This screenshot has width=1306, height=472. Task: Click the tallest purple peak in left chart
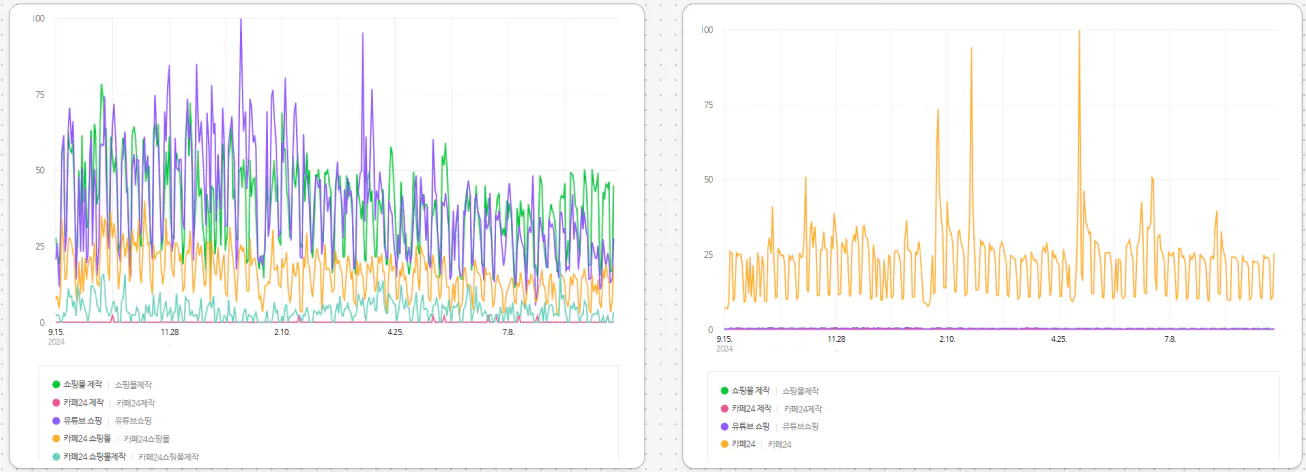(x=241, y=21)
